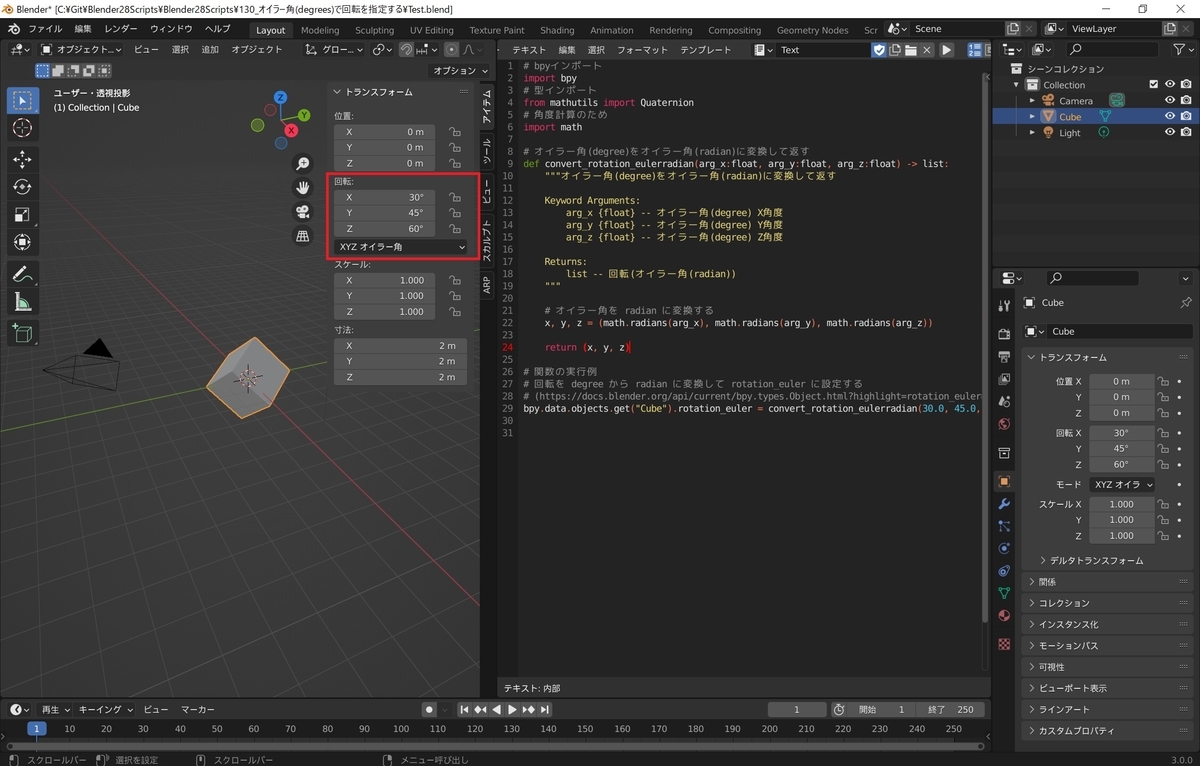Open the XYZ オイラー角 rotation order dropdown
Screen dimensions: 1200x766
point(400,246)
